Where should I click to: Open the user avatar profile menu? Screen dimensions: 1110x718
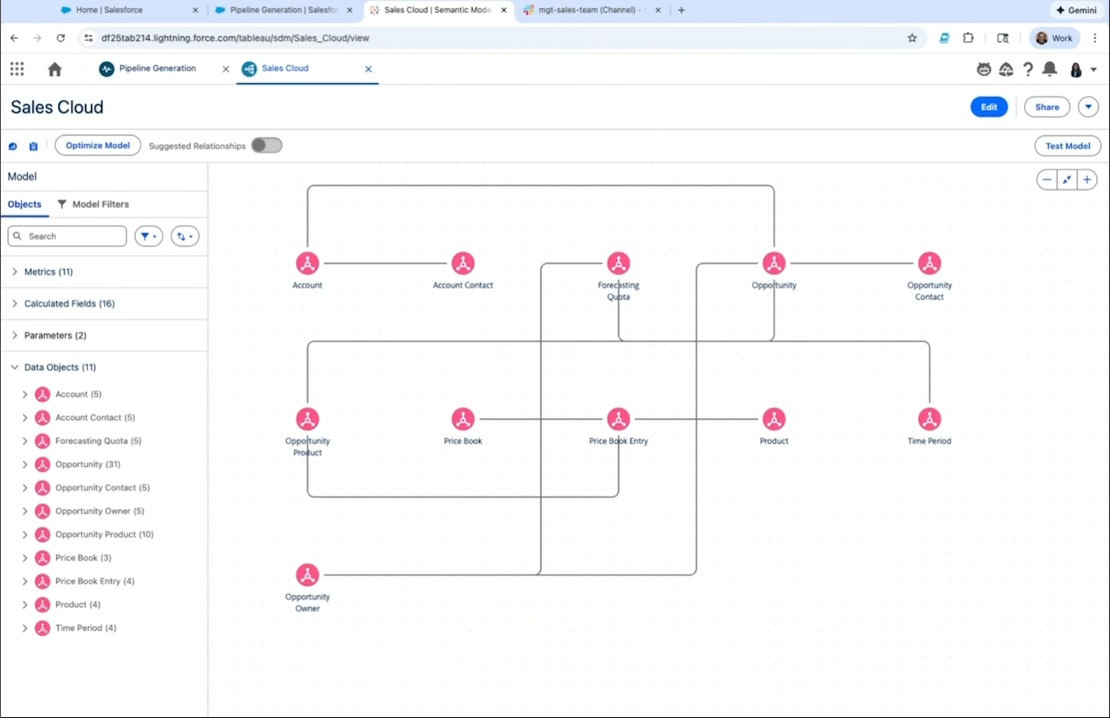(x=1076, y=69)
